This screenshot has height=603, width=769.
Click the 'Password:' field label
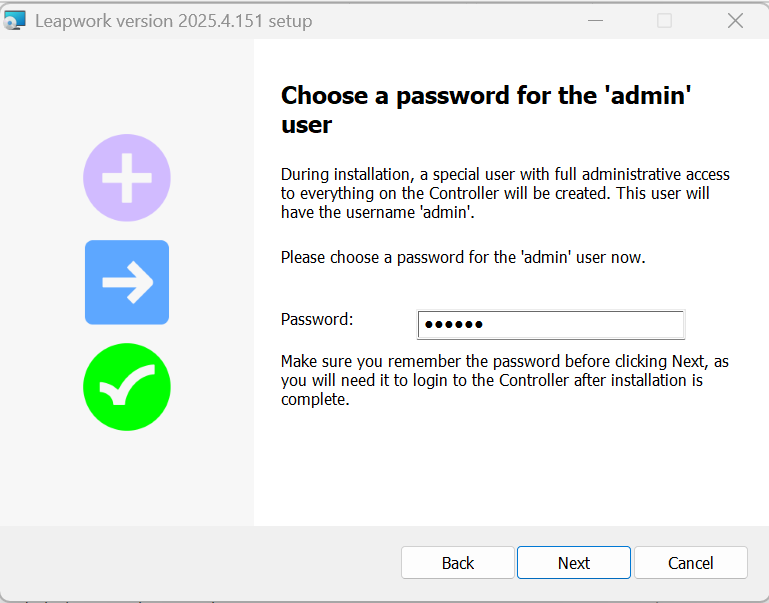(317, 320)
